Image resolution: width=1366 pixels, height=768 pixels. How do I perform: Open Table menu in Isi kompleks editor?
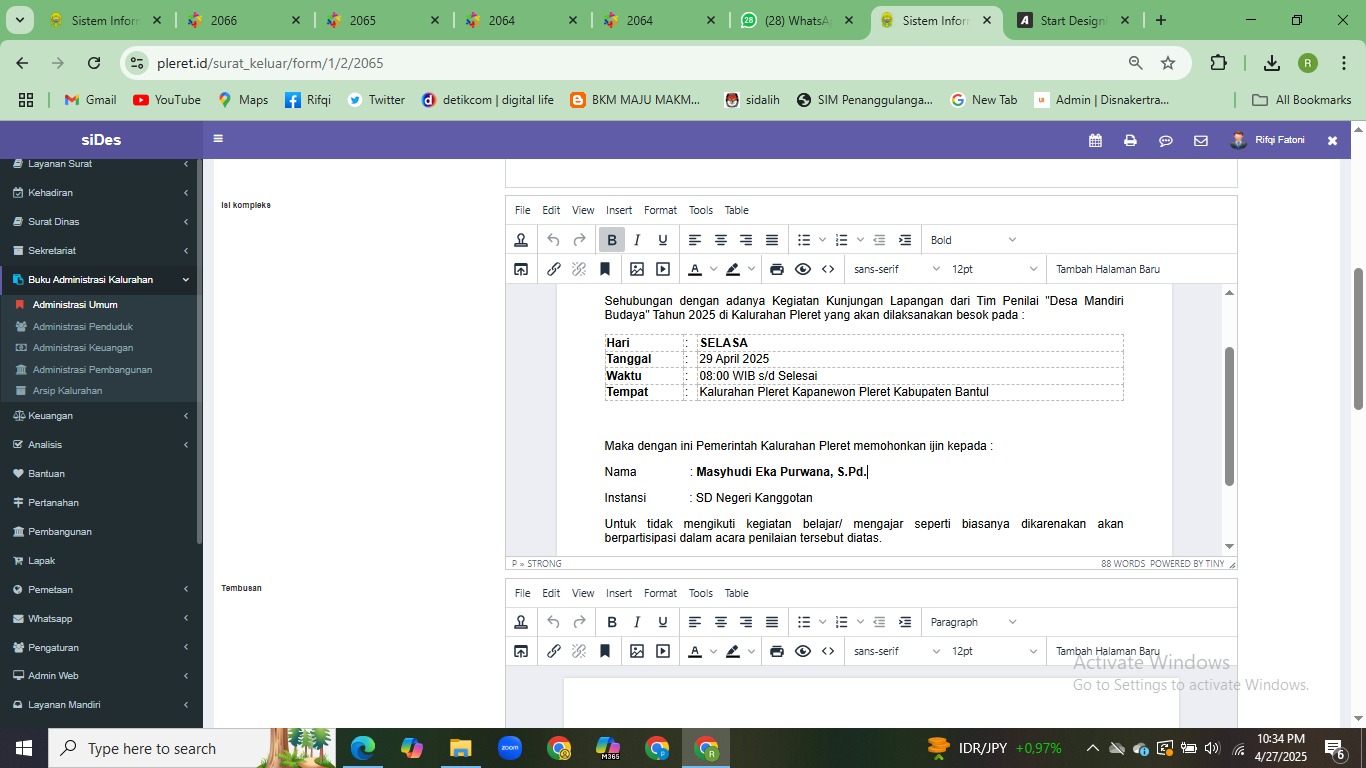[737, 210]
